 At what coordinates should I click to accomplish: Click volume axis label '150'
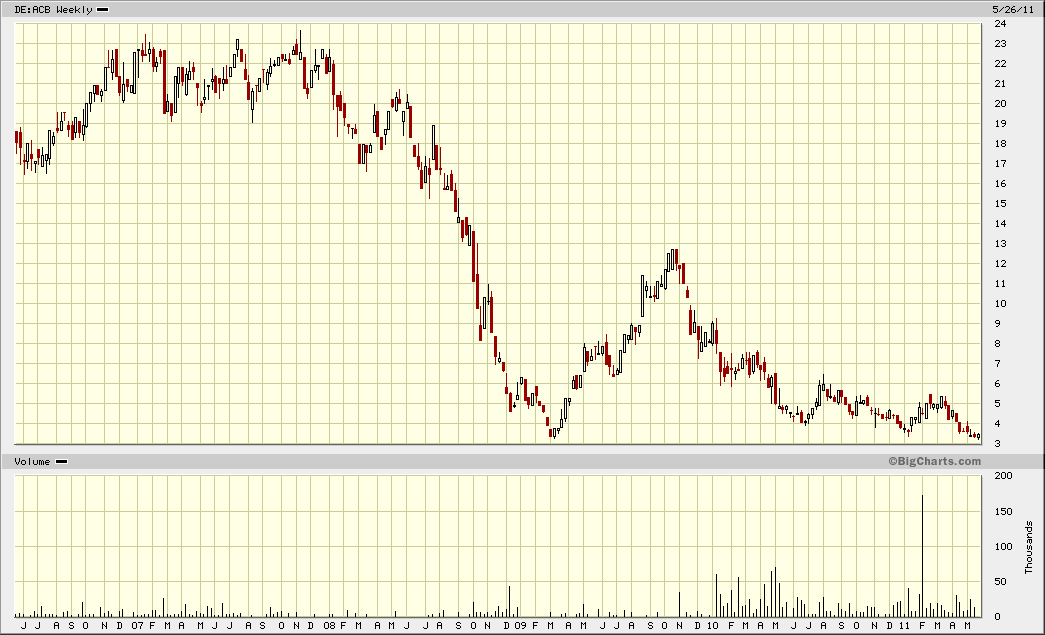[x=1003, y=511]
